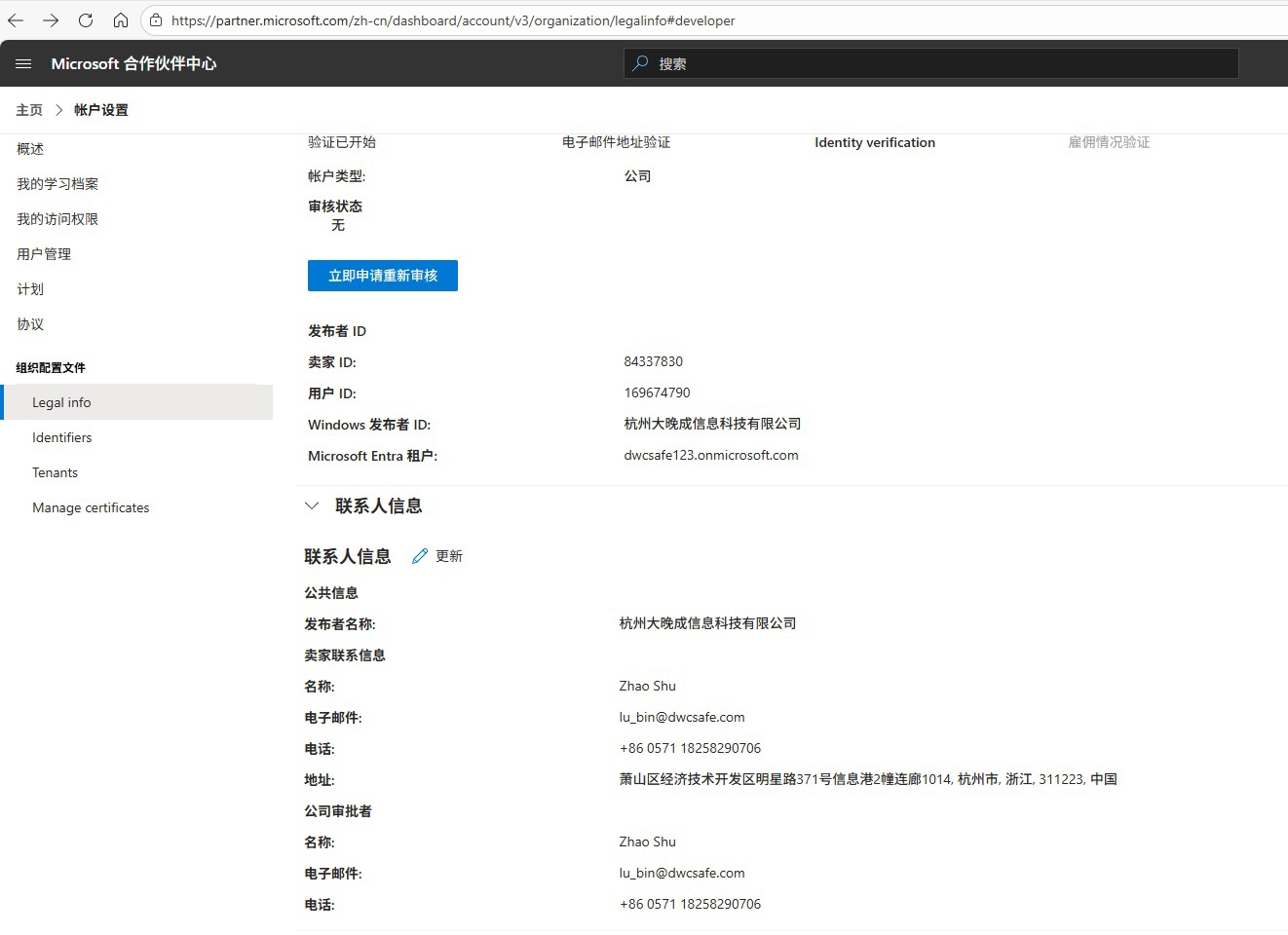Open the hamburger navigation menu
Screen dimensions: 1288x935
coord(23,63)
